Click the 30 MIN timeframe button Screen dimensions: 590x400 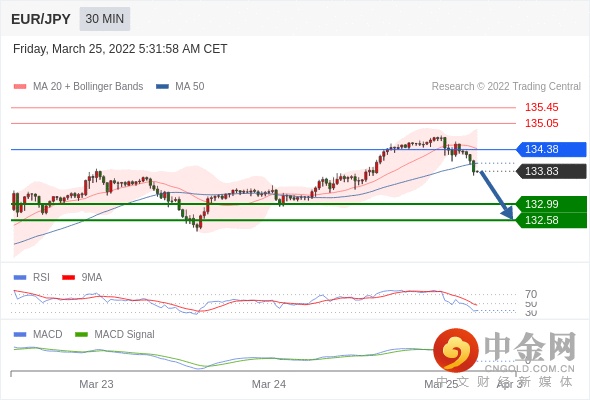(x=105, y=19)
